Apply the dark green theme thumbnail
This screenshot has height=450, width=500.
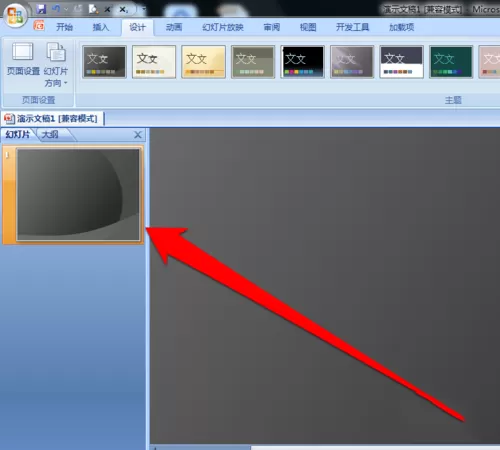tap(451, 62)
